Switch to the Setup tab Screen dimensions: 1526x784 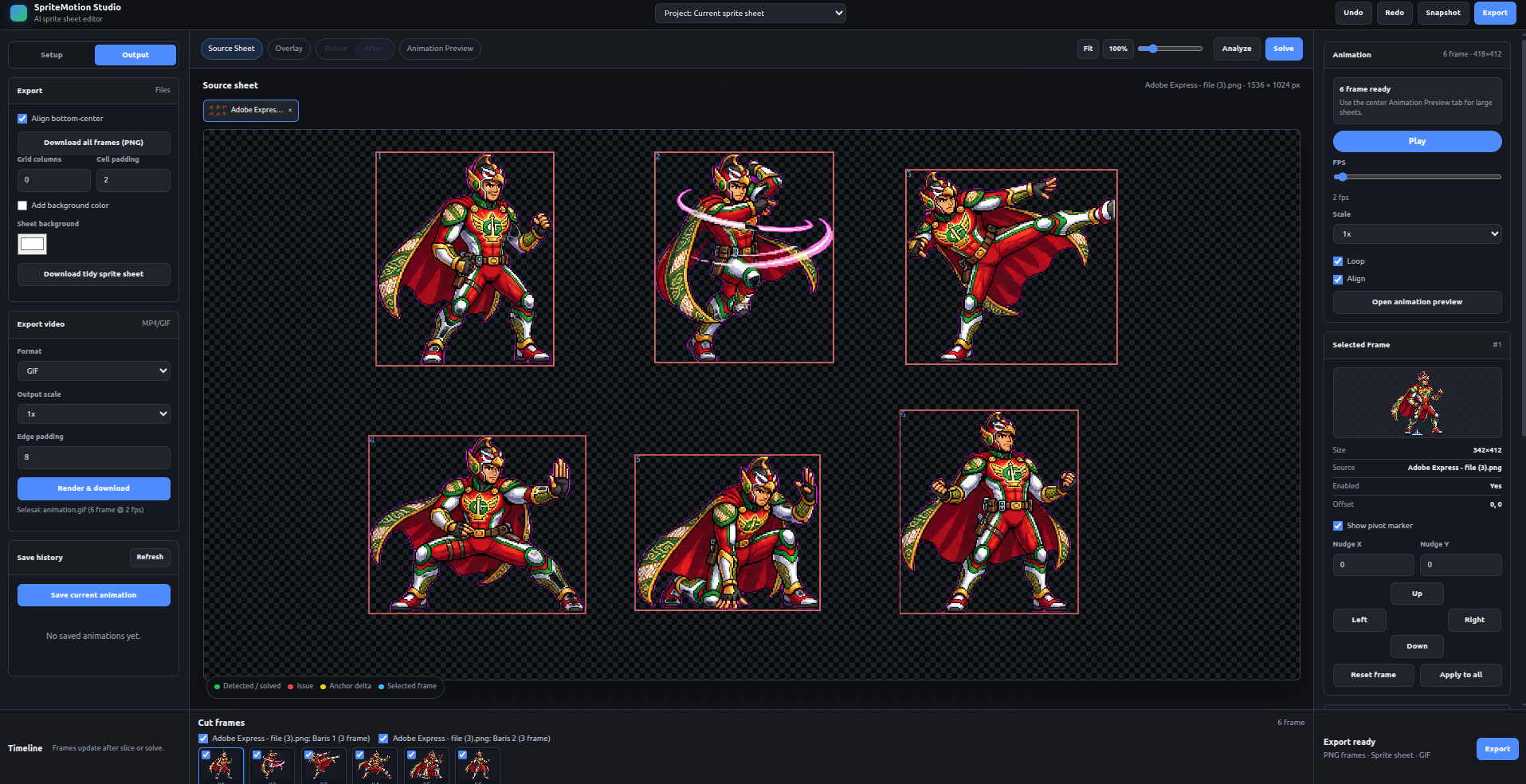(x=52, y=55)
